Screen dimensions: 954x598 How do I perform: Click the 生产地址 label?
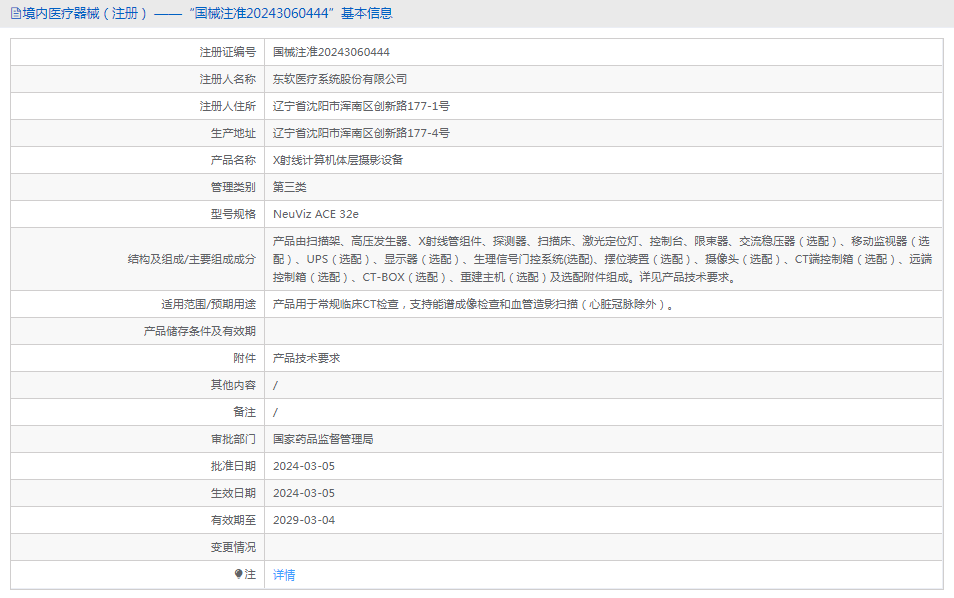click(x=233, y=133)
